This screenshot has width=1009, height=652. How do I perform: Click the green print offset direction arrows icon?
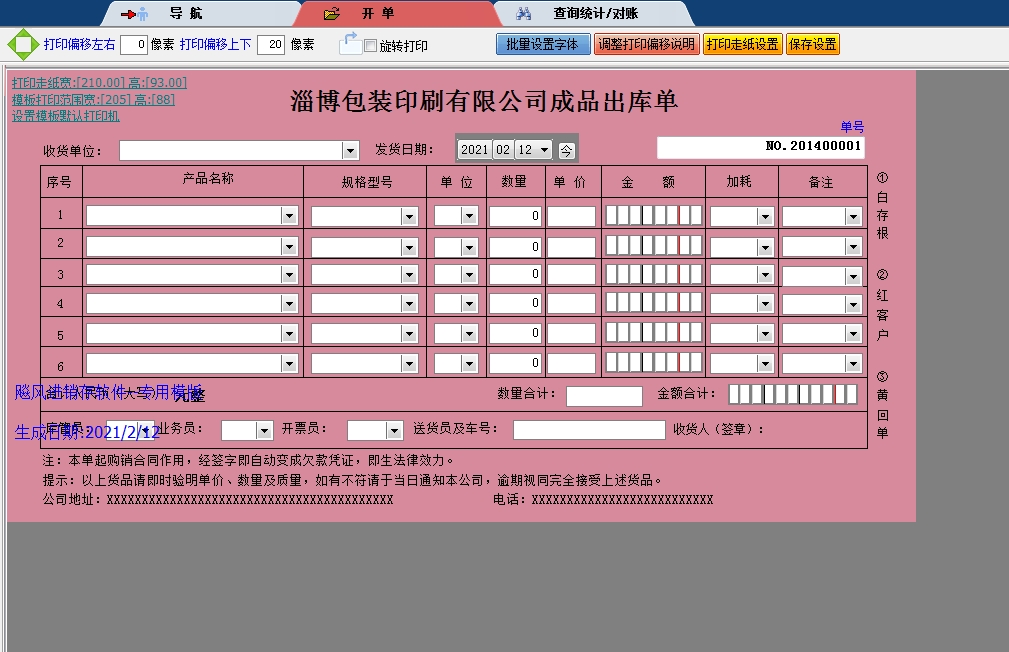(22, 45)
